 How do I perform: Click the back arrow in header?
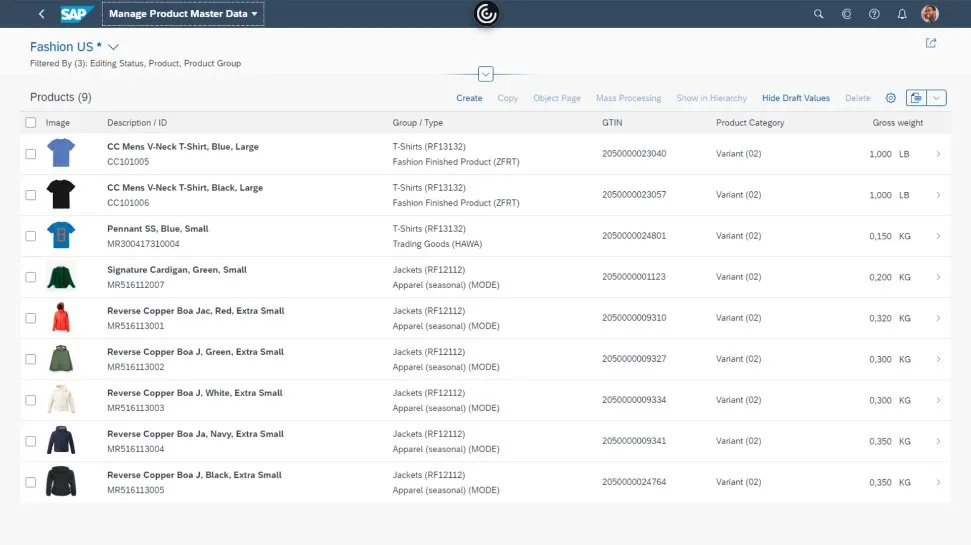[x=41, y=14]
